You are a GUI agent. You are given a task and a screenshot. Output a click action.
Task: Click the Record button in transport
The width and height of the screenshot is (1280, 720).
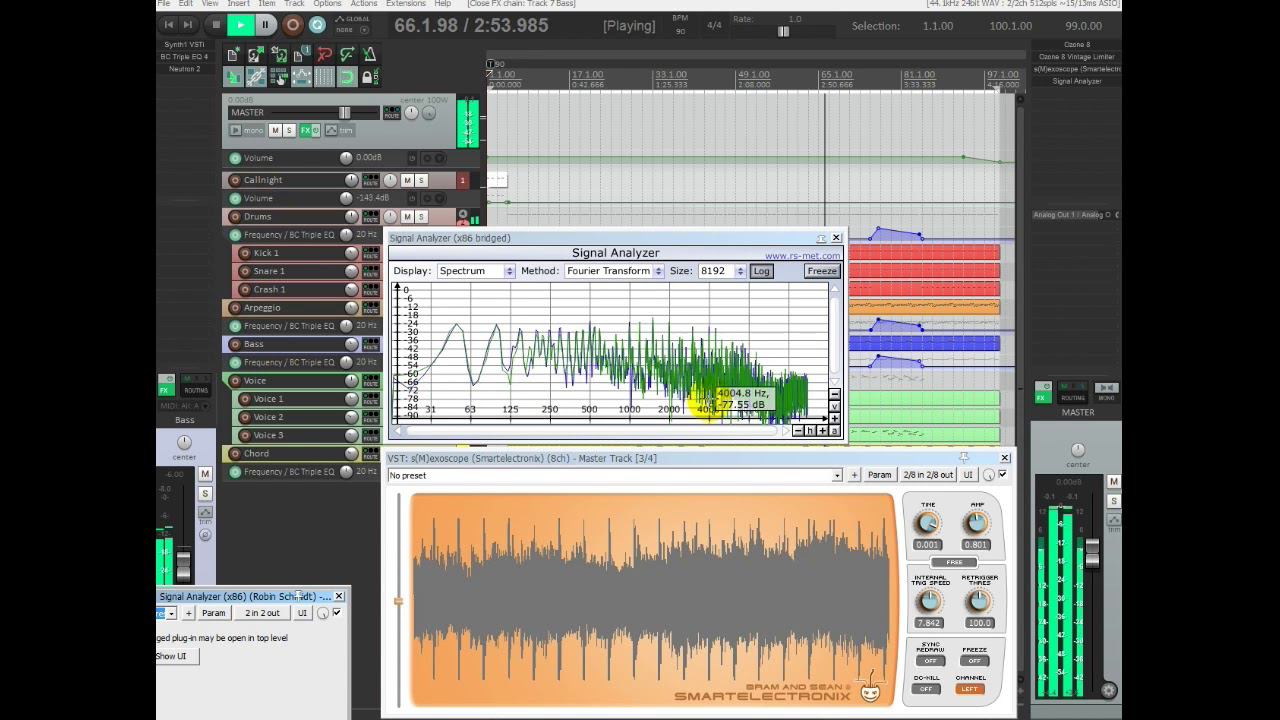pyautogui.click(x=292, y=25)
